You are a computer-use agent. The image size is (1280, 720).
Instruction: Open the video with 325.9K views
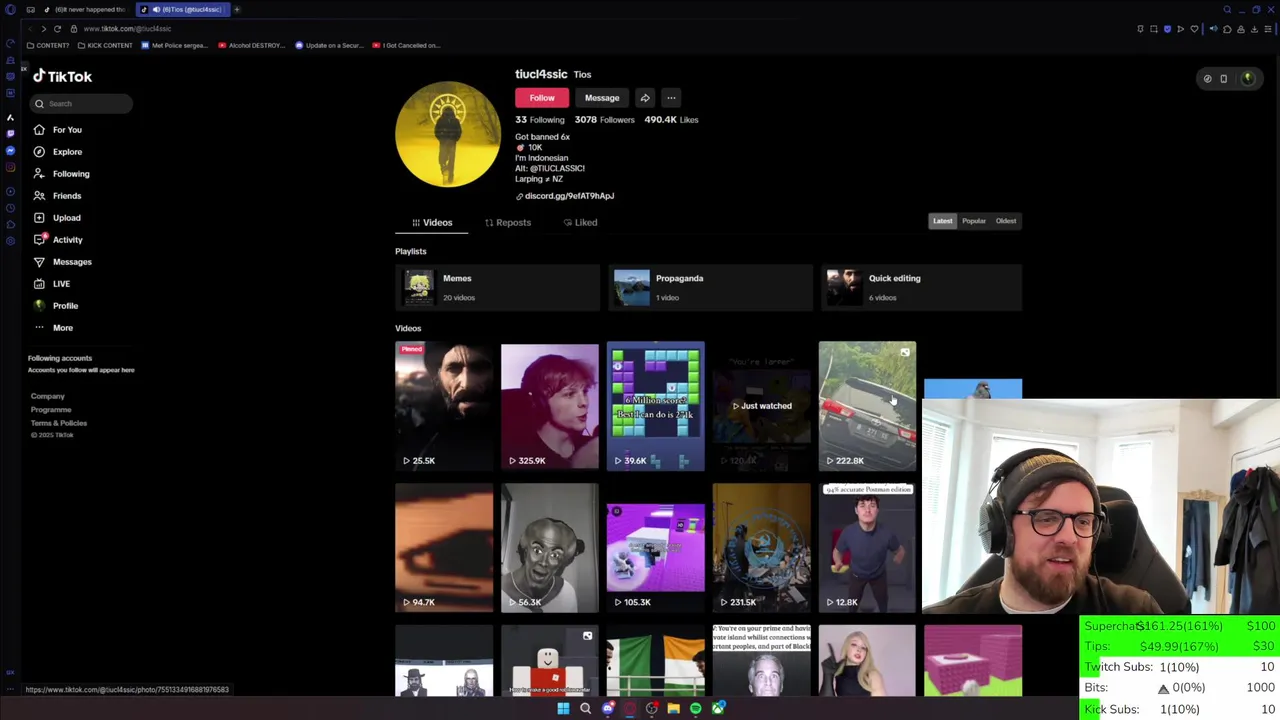[x=550, y=406]
